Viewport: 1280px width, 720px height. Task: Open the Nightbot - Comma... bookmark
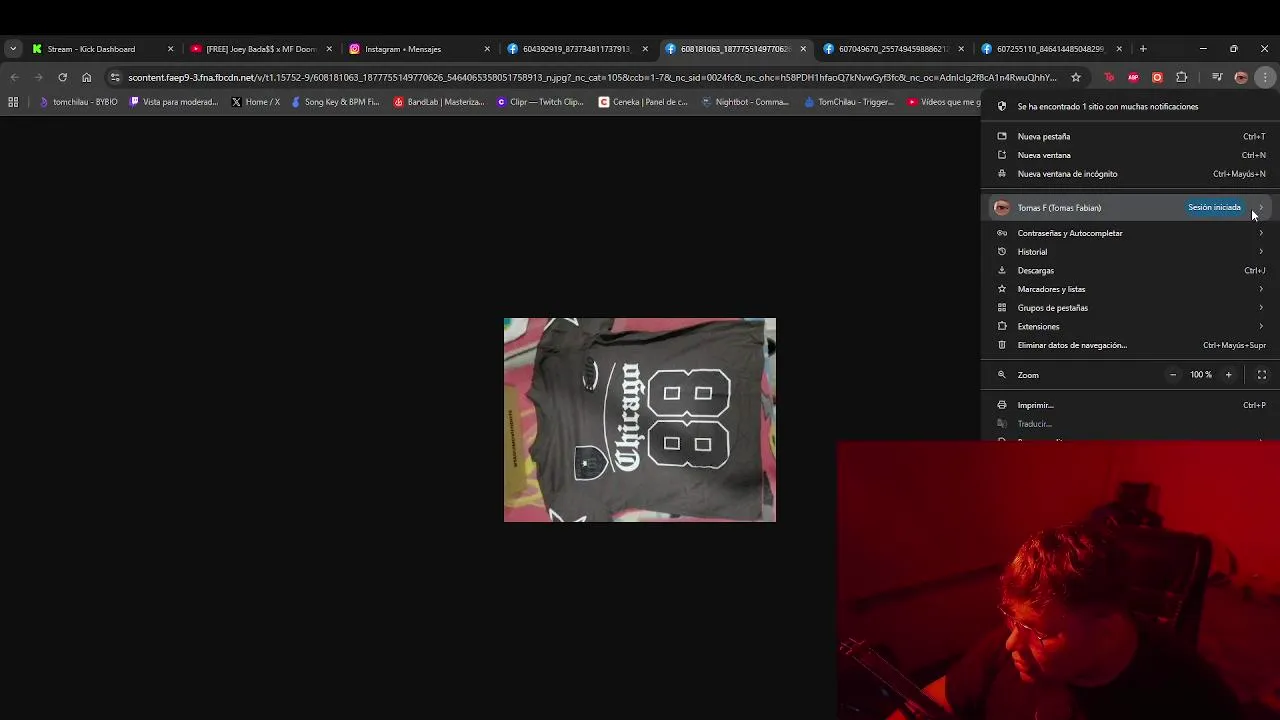point(745,101)
